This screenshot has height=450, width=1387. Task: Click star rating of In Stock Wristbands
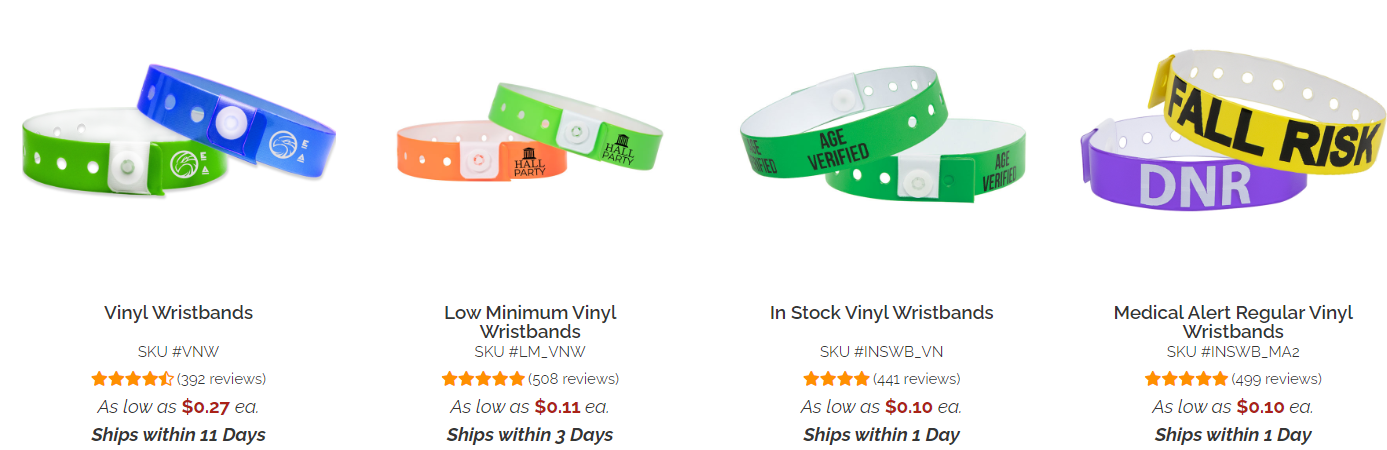(836, 379)
